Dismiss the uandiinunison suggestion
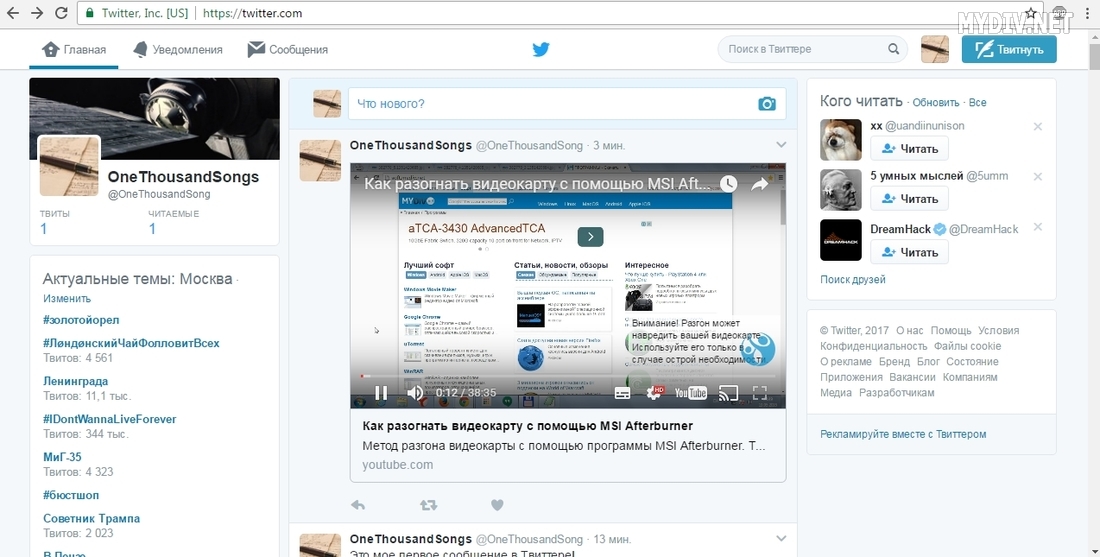 click(1038, 126)
